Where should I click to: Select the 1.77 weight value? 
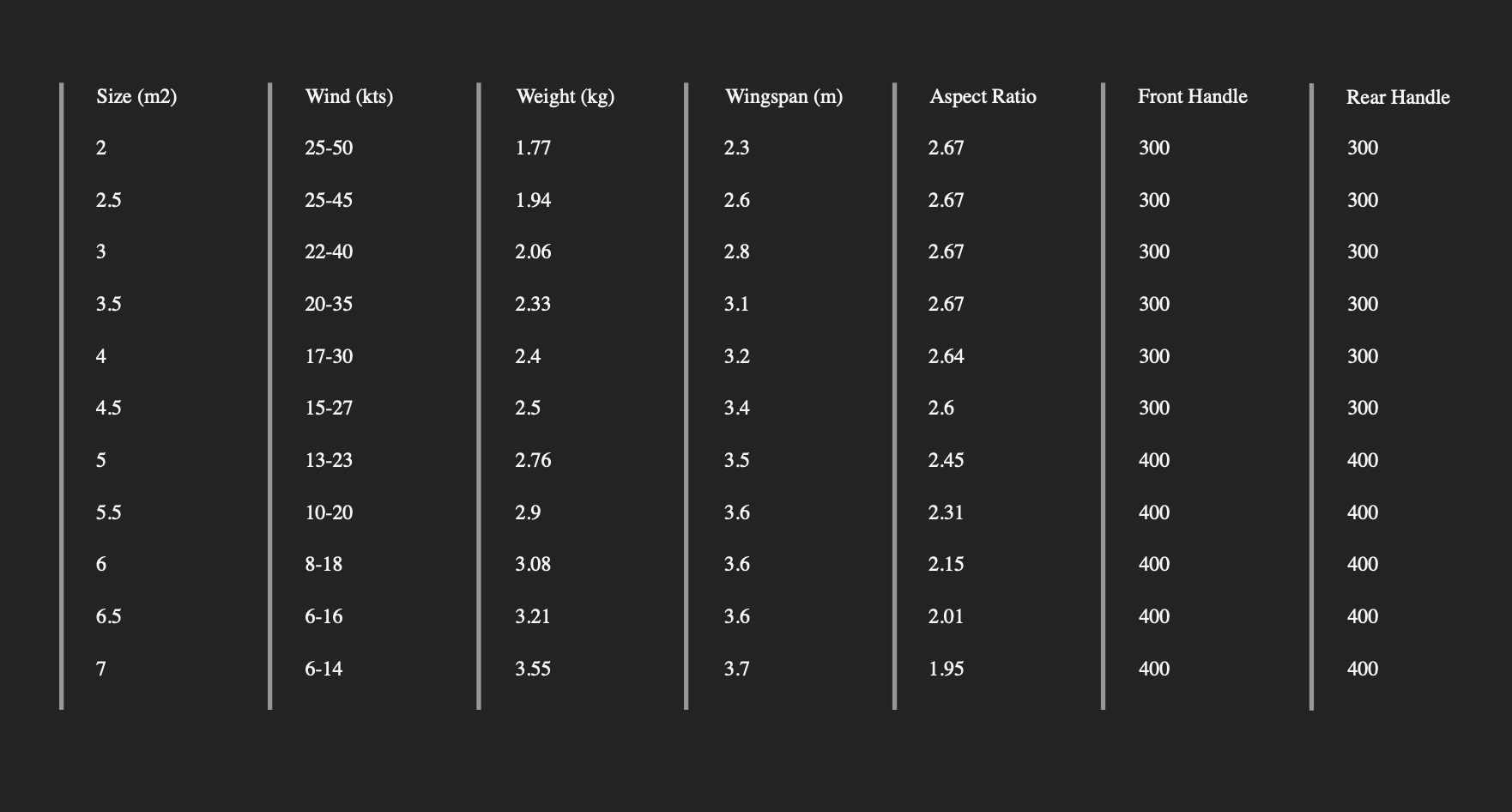point(533,148)
